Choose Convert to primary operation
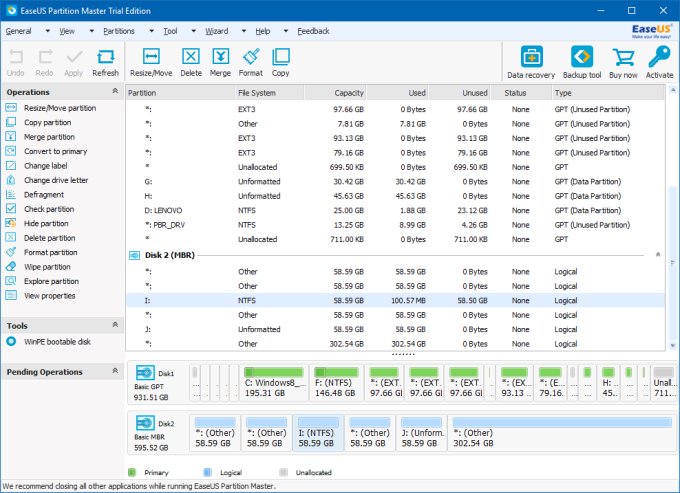The image size is (680, 493). pyautogui.click(x=46, y=151)
